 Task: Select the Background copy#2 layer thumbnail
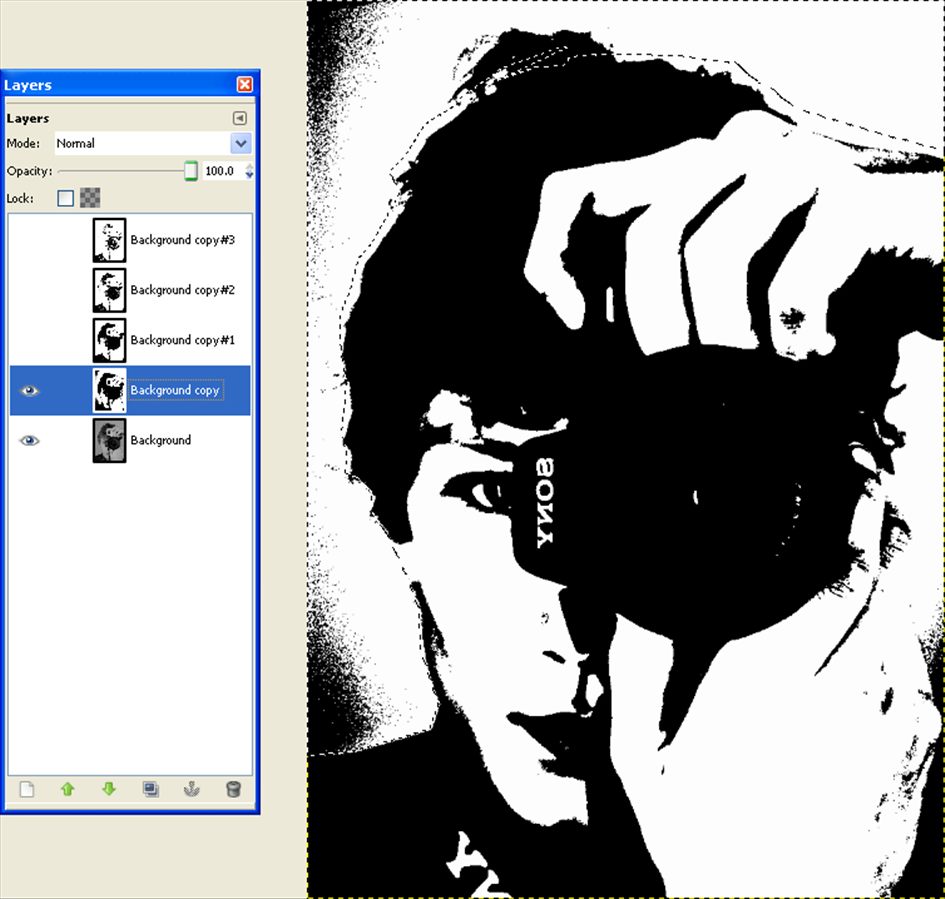[x=110, y=290]
